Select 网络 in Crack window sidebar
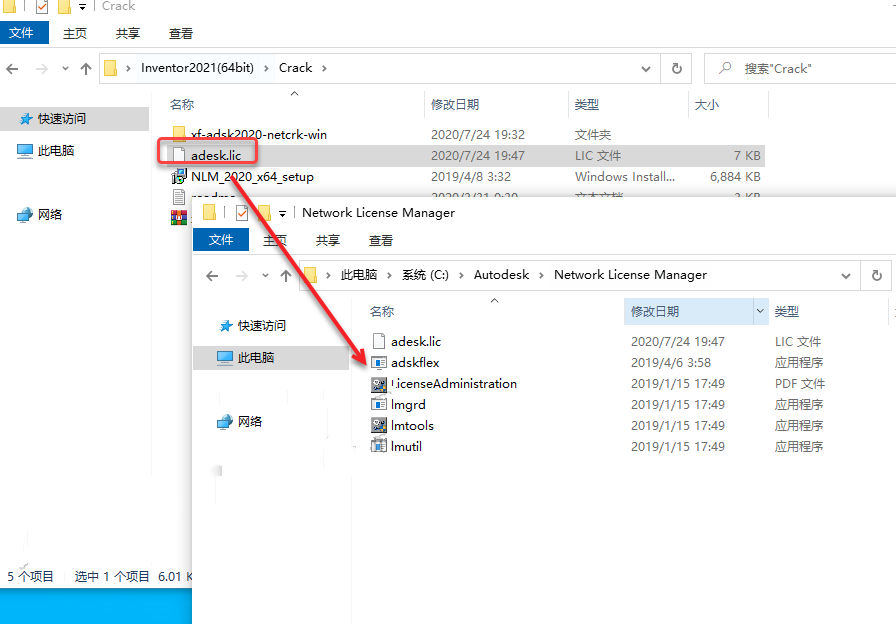Image resolution: width=896 pixels, height=624 pixels. [x=50, y=214]
